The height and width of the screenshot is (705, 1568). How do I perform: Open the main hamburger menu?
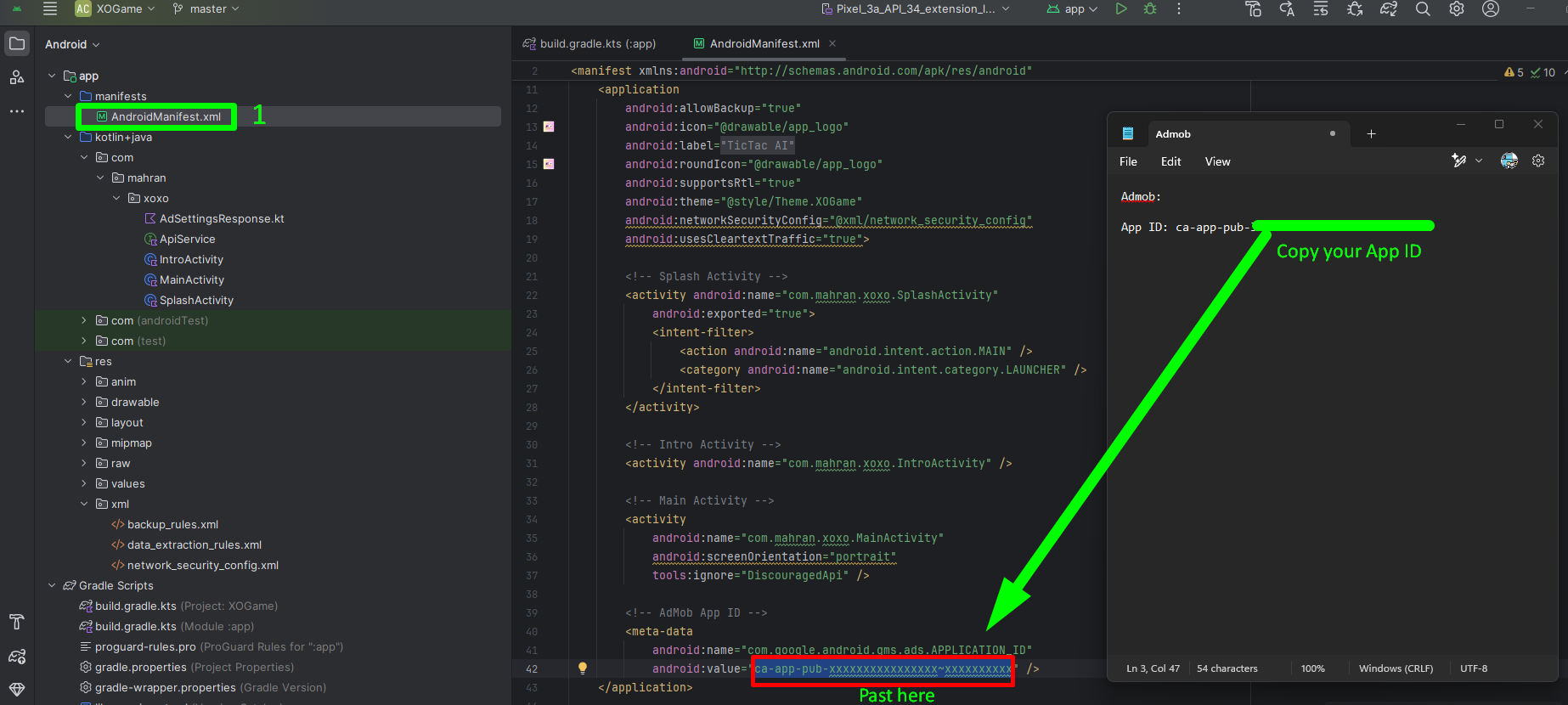click(50, 9)
